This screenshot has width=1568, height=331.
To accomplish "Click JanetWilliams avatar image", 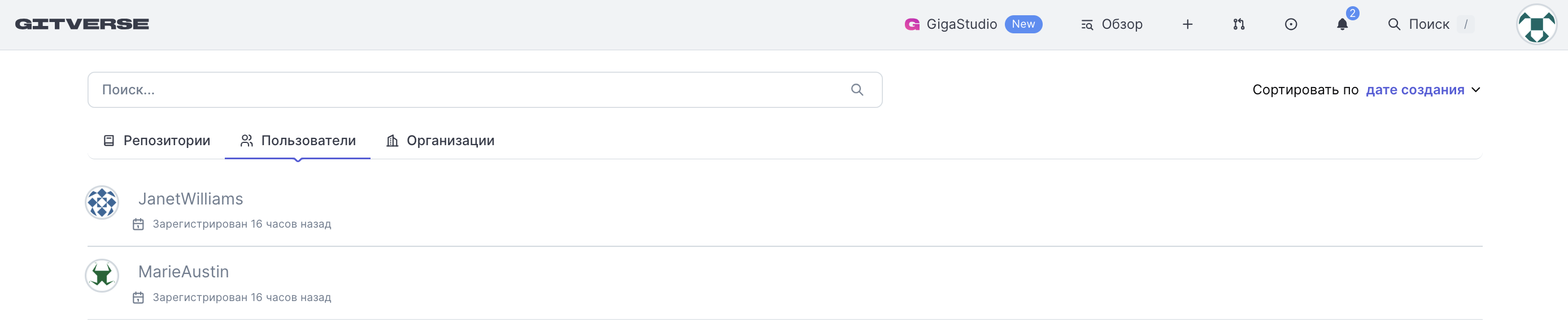I will (102, 203).
